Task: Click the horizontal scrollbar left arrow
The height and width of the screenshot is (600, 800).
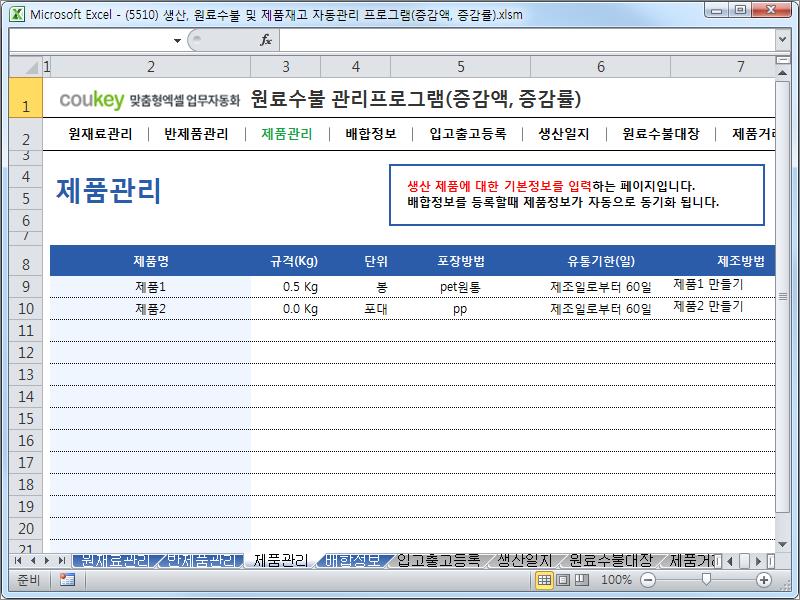Action: pyautogui.click(x=730, y=561)
